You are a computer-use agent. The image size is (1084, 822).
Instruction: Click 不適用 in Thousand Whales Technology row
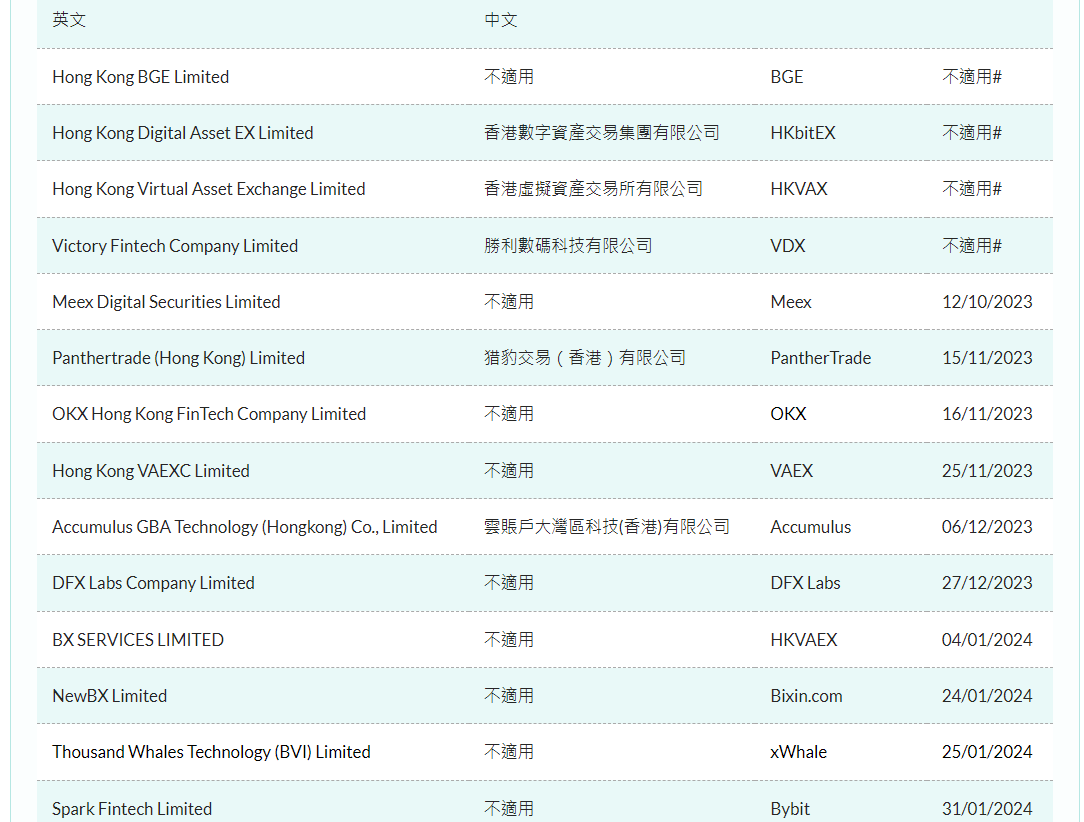point(509,751)
